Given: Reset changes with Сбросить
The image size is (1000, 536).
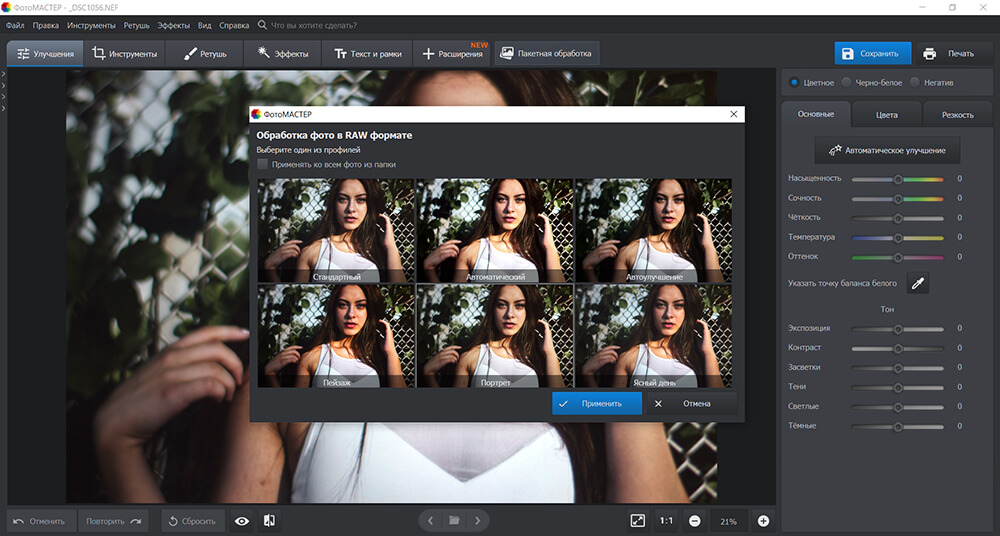Looking at the screenshot, I should click(193, 521).
